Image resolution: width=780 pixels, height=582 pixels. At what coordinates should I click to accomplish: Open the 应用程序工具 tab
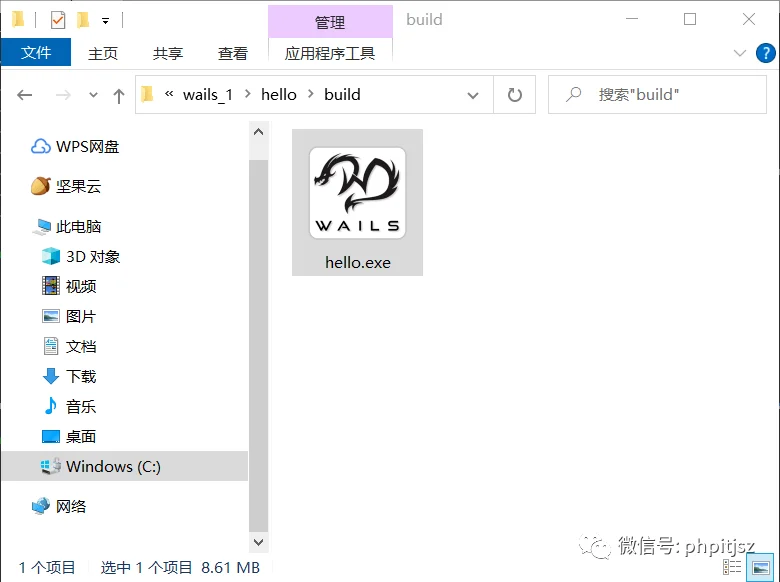click(330, 53)
